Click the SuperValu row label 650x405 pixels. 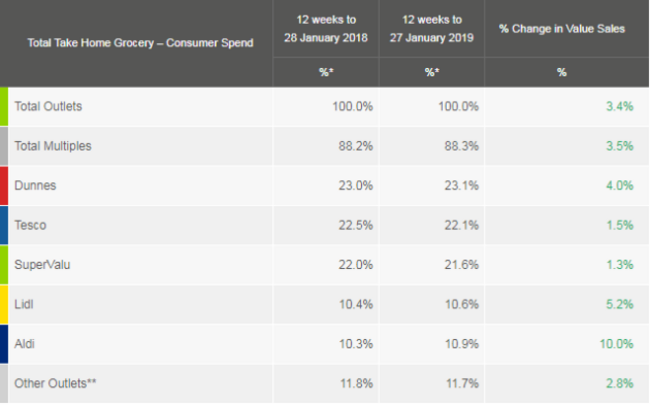(42, 264)
